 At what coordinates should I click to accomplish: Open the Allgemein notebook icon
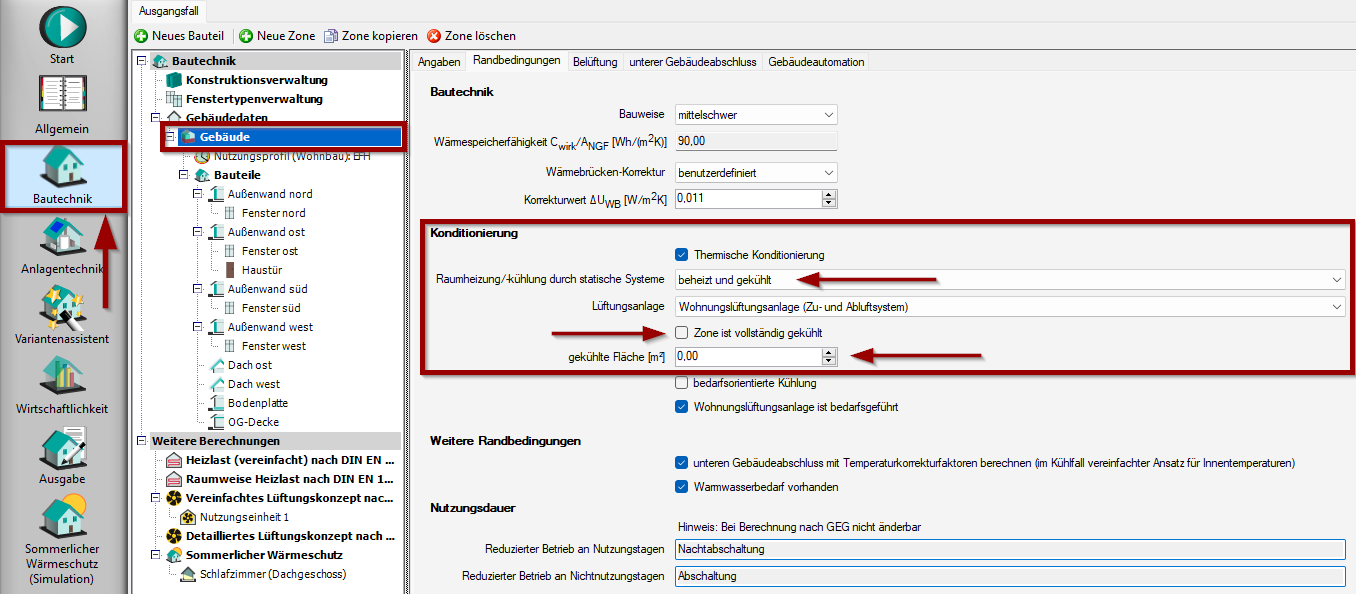62,96
